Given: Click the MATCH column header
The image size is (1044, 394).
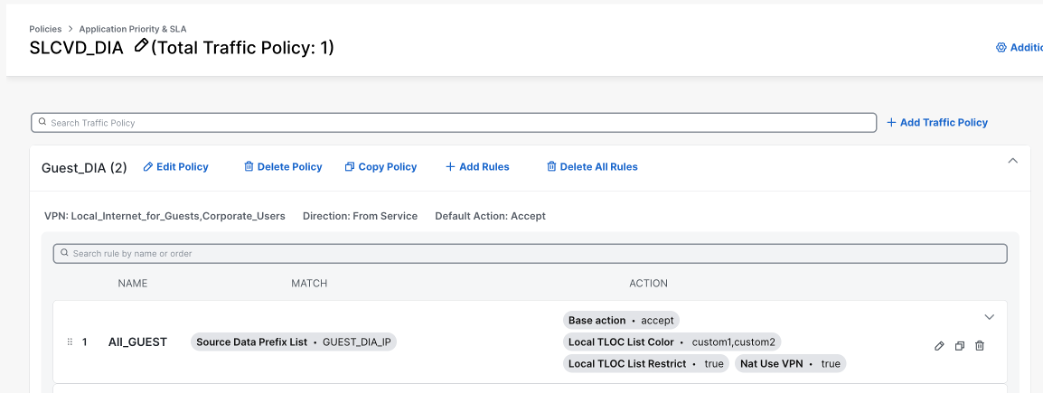Looking at the screenshot, I should [309, 284].
